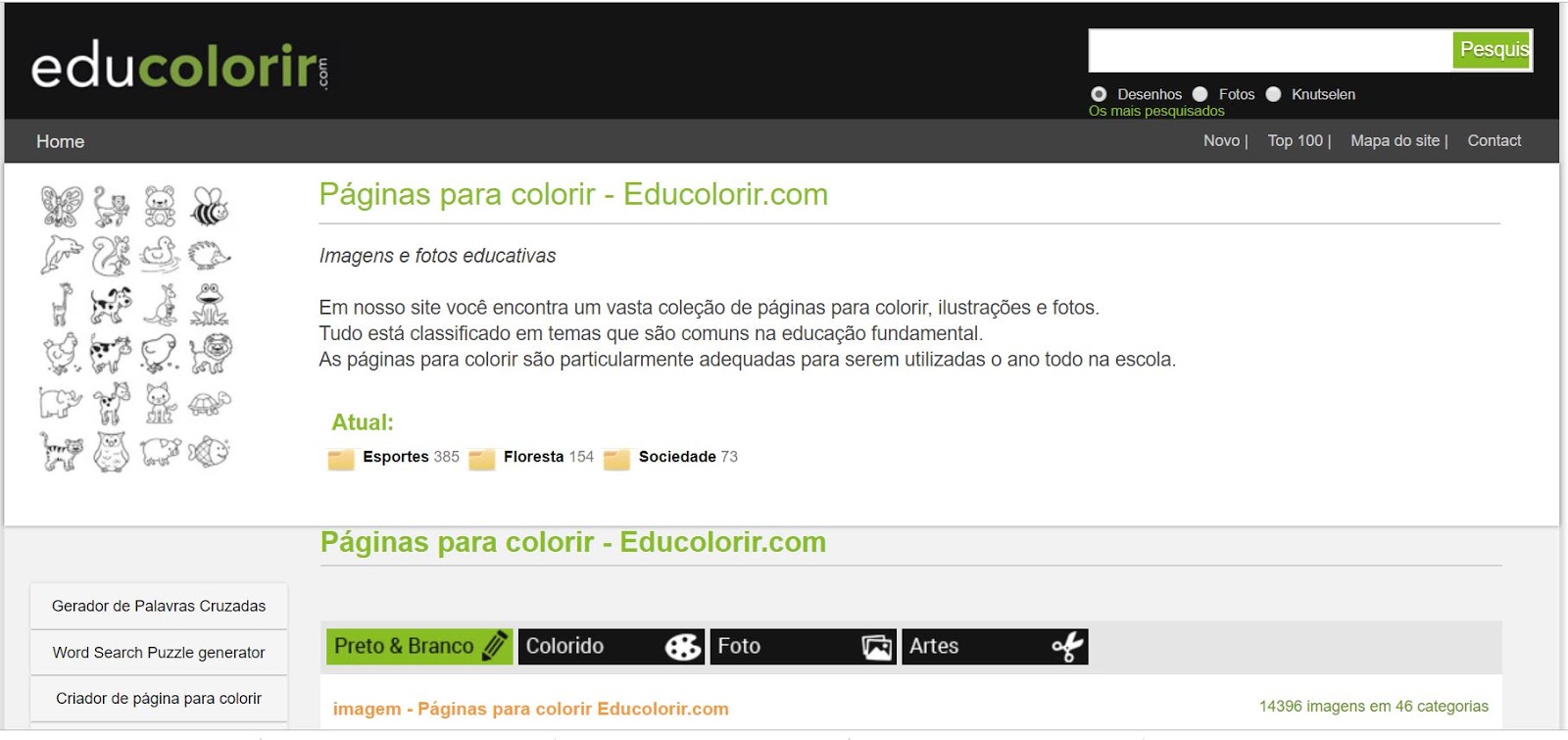
Task: Click the lion drawing
Action: pyautogui.click(x=210, y=354)
